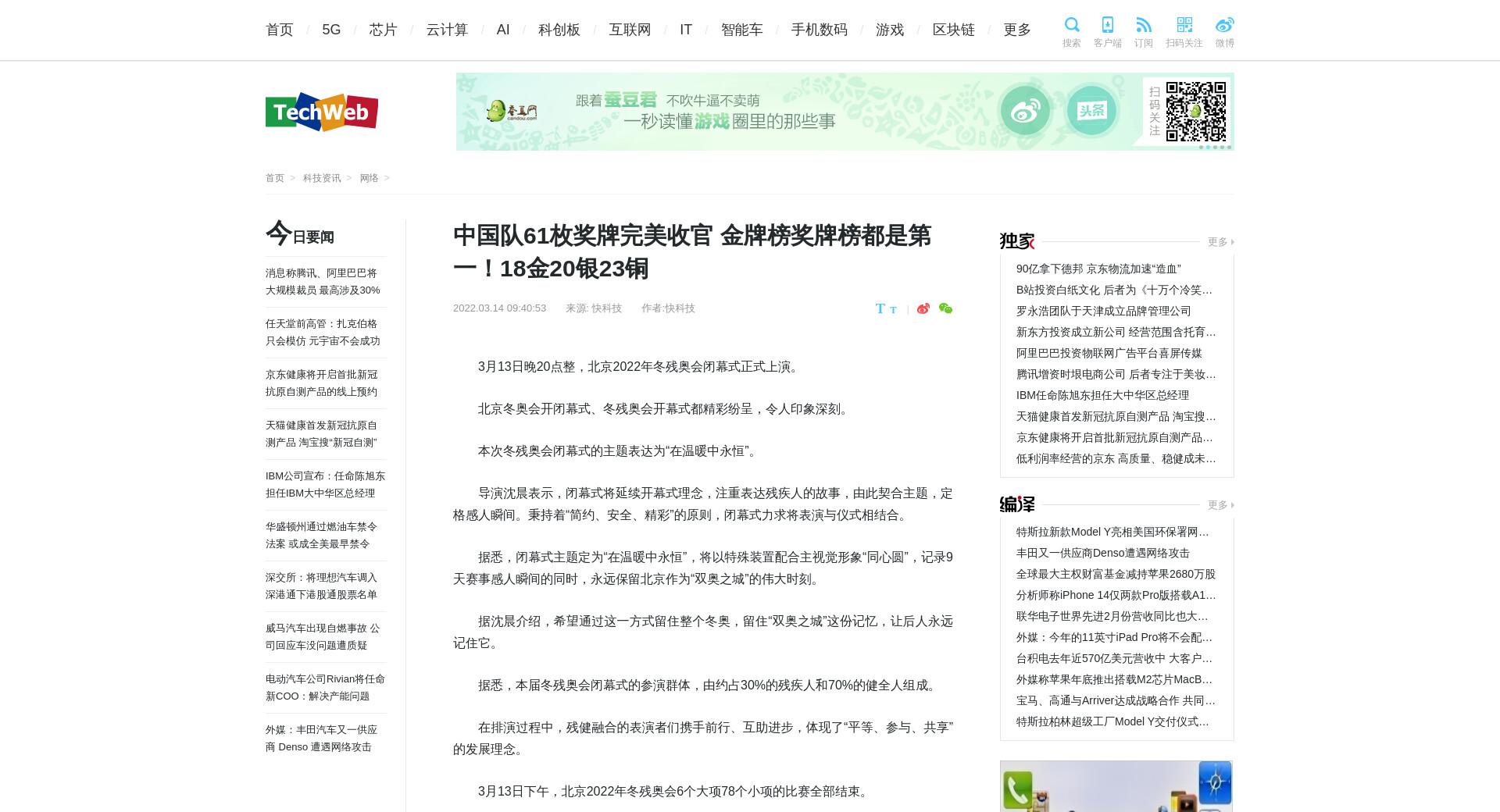Open the 更多 navigation menu item
Screen dimensions: 1500x812
[x=1016, y=30]
